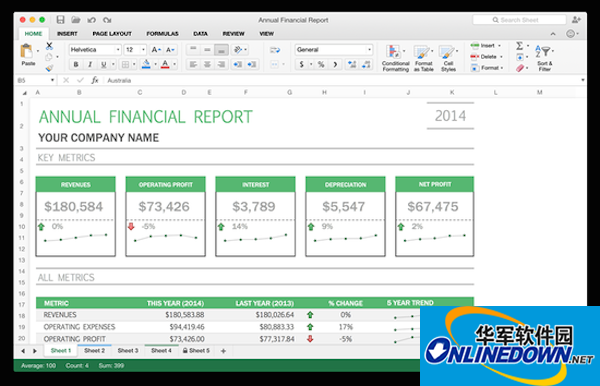Click the fx insert function icon

95,80
